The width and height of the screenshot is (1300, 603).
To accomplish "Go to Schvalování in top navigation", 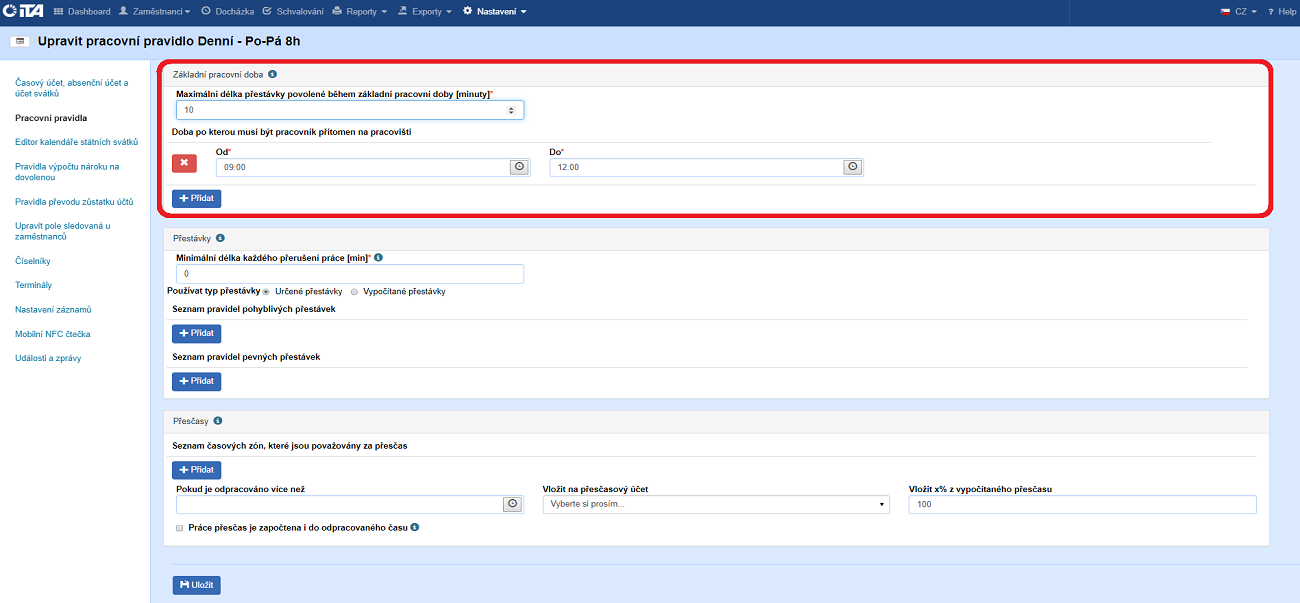I will click(x=291, y=11).
